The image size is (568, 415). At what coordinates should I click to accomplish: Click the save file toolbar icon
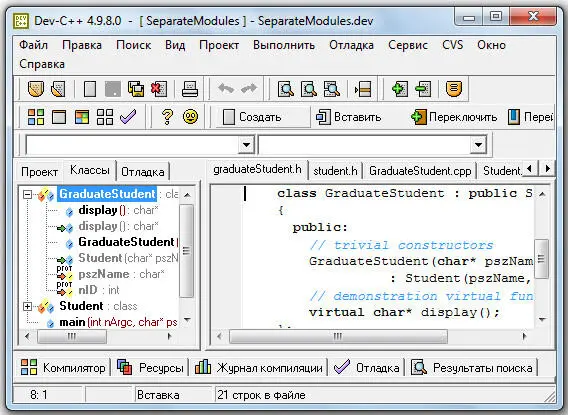coord(113,89)
